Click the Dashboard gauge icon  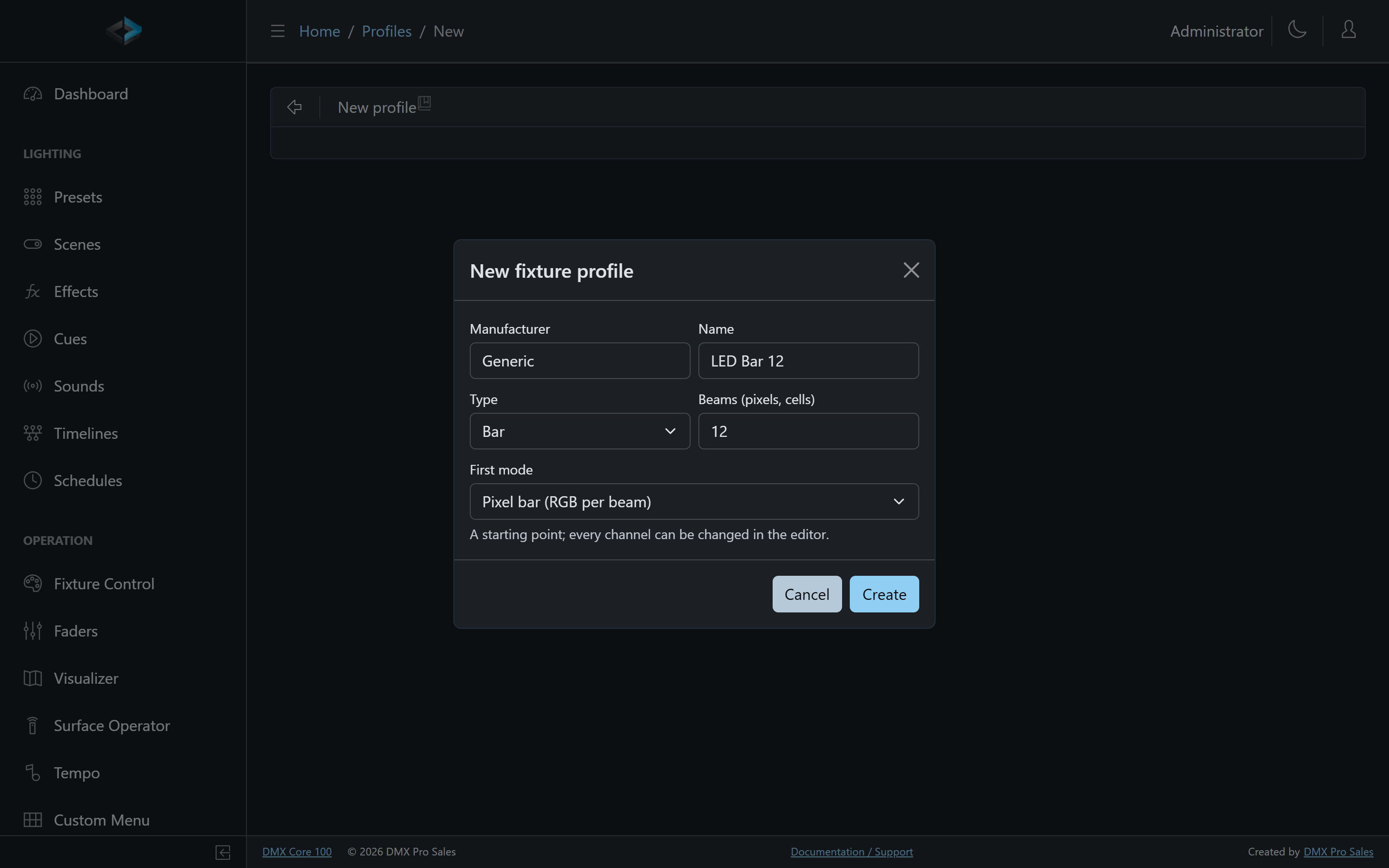33,94
